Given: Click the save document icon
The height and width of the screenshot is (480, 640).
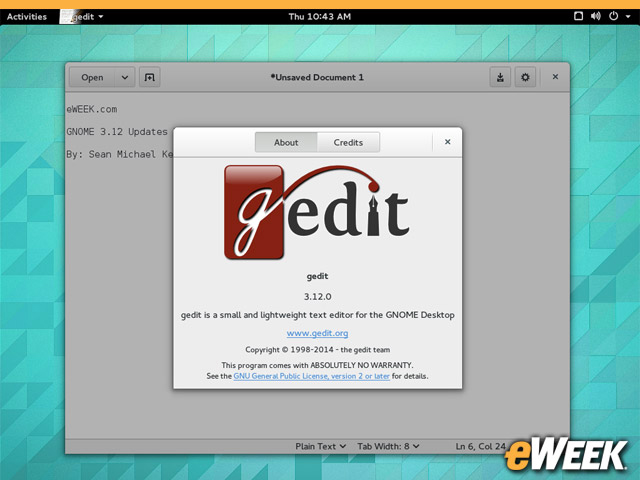Looking at the screenshot, I should point(500,77).
